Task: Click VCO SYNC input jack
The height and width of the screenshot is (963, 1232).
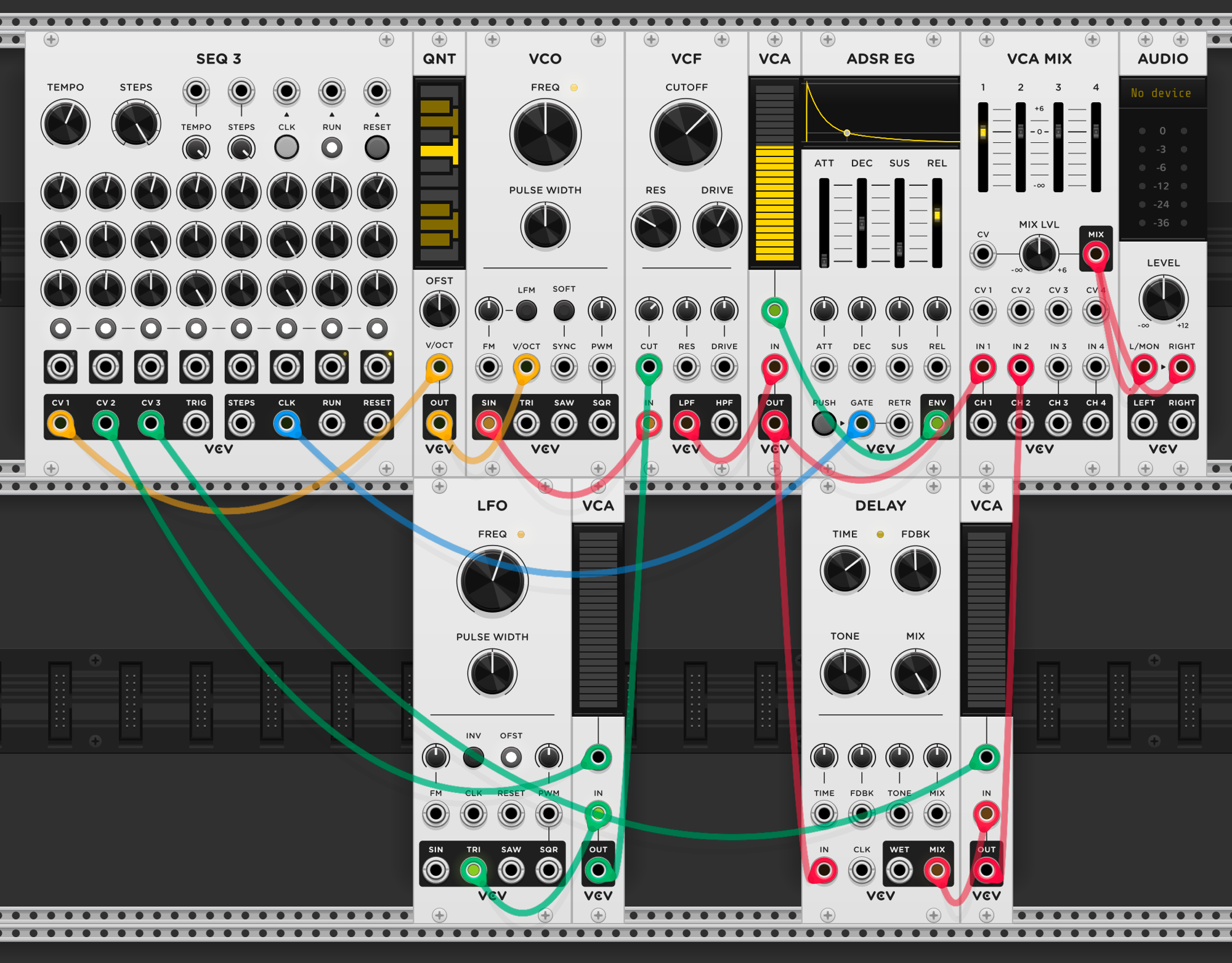Action: point(564,368)
